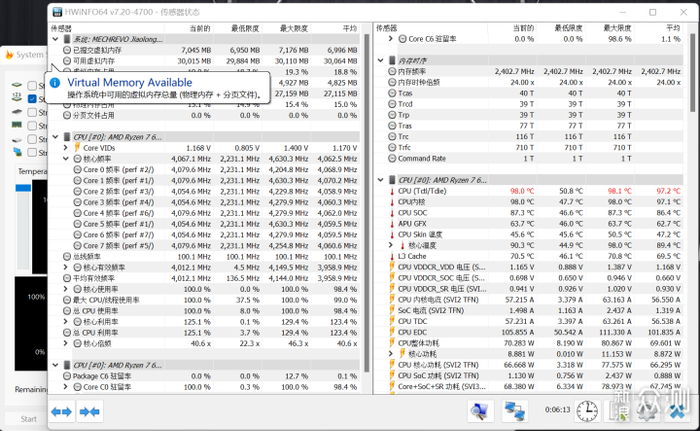The height and width of the screenshot is (431, 700).
Task: Select the 分页文件占用 row
Action: tap(205, 115)
